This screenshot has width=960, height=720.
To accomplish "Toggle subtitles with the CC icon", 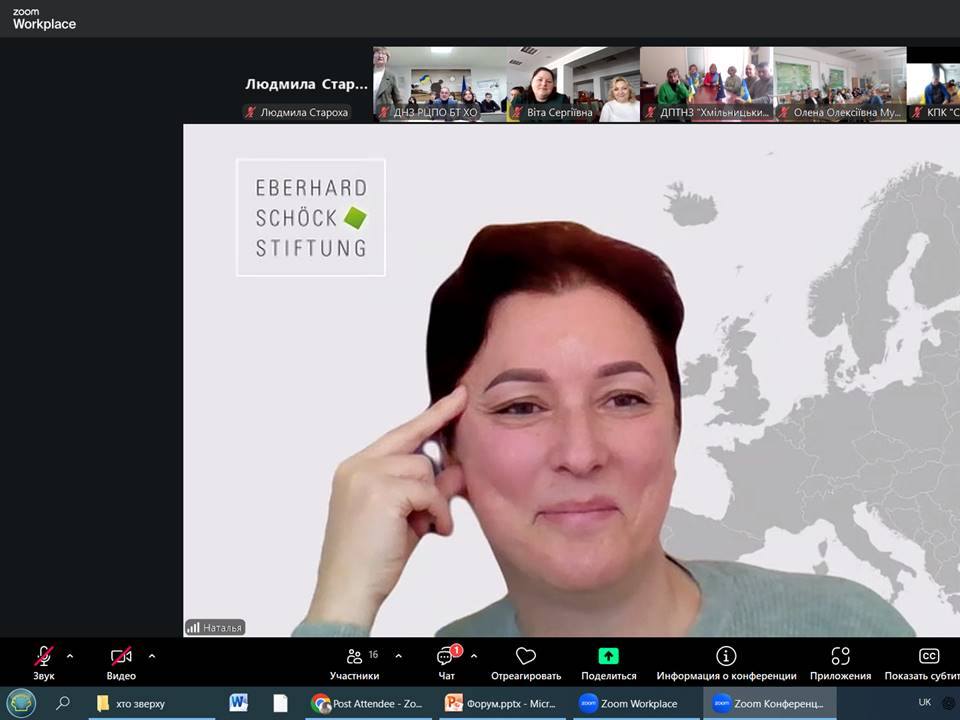I will (928, 657).
